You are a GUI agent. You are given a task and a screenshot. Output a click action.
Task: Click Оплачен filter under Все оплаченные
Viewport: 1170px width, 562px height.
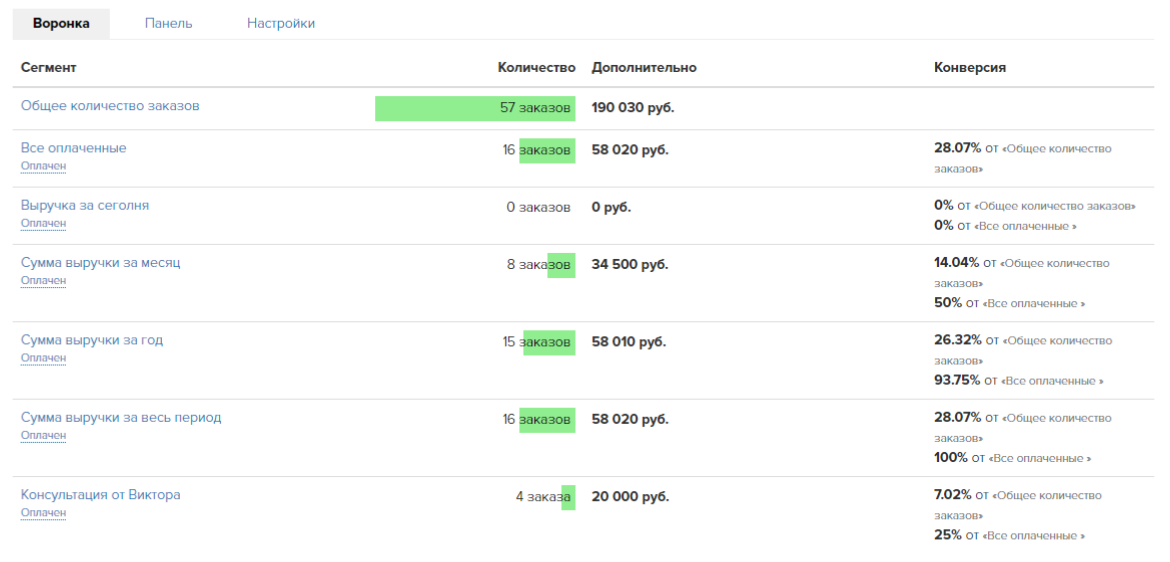click(43, 166)
